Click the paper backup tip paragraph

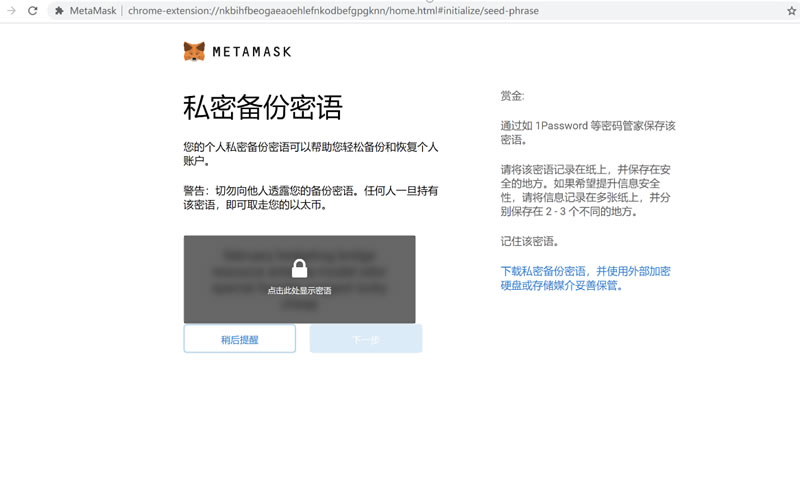(x=588, y=190)
